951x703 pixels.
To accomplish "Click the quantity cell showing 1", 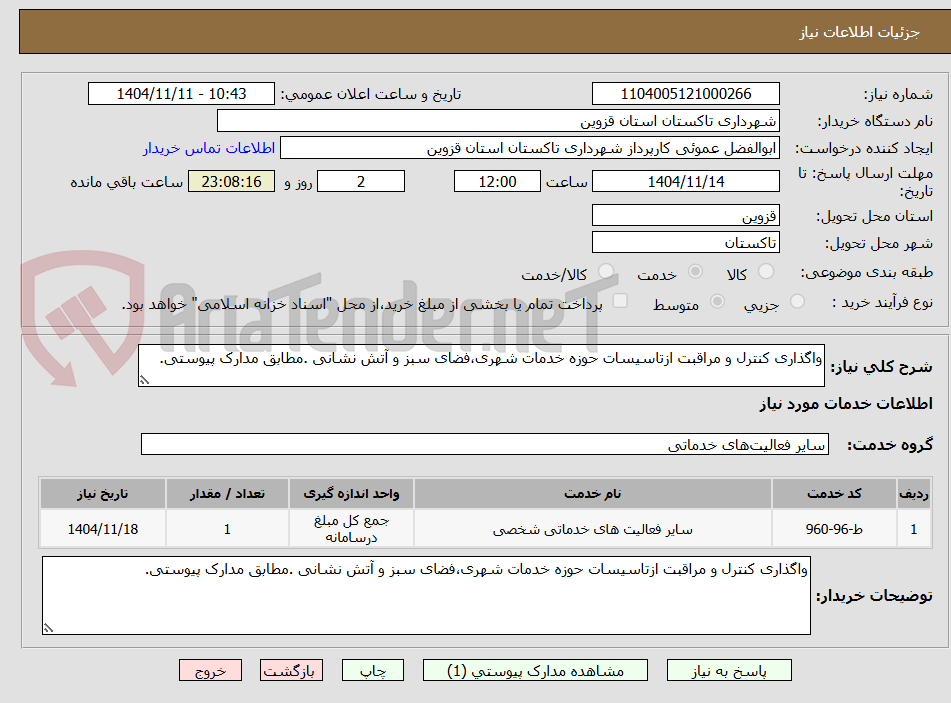I will click(227, 529).
